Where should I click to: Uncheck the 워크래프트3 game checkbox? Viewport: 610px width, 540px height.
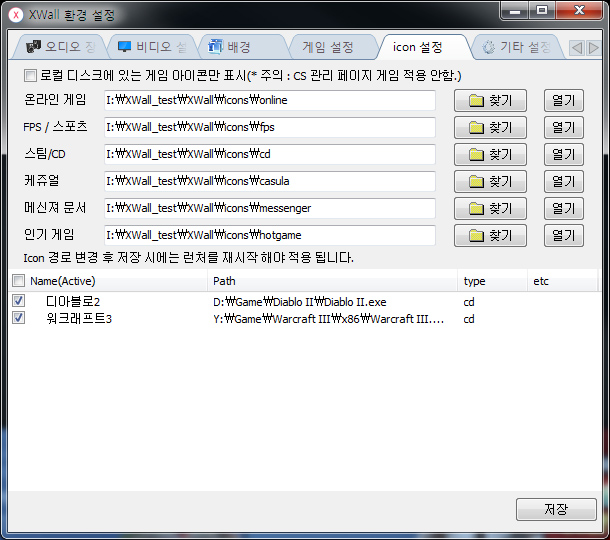click(x=18, y=318)
